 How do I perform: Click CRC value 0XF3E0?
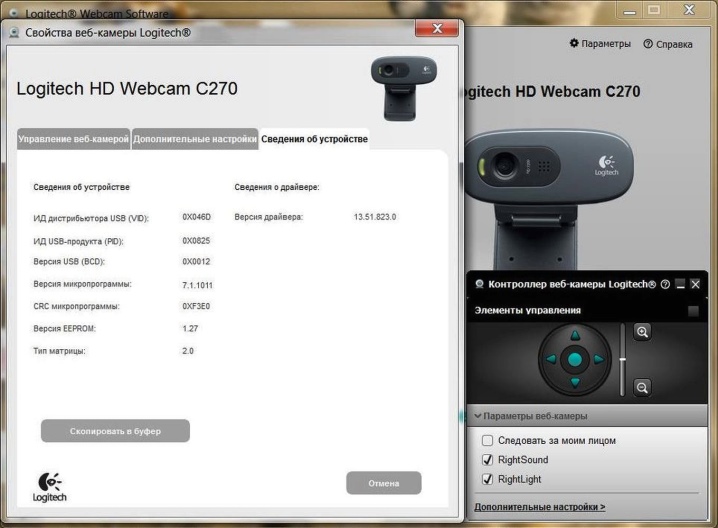pyautogui.click(x=196, y=306)
